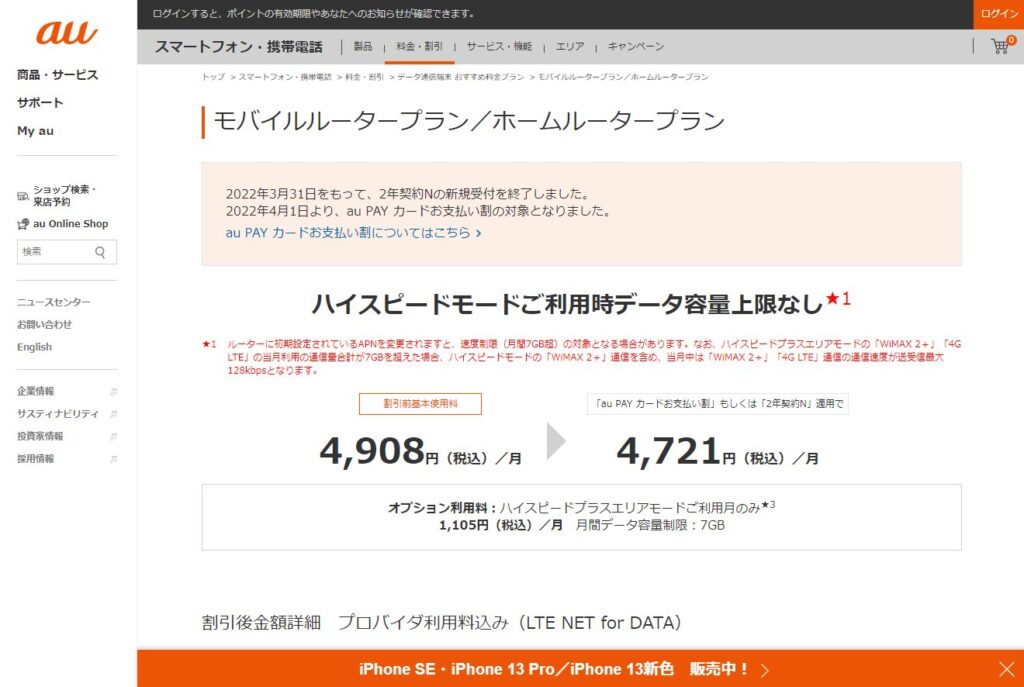Click the 4,721円 price text
Viewport: 1024px width, 687px height.
point(717,451)
